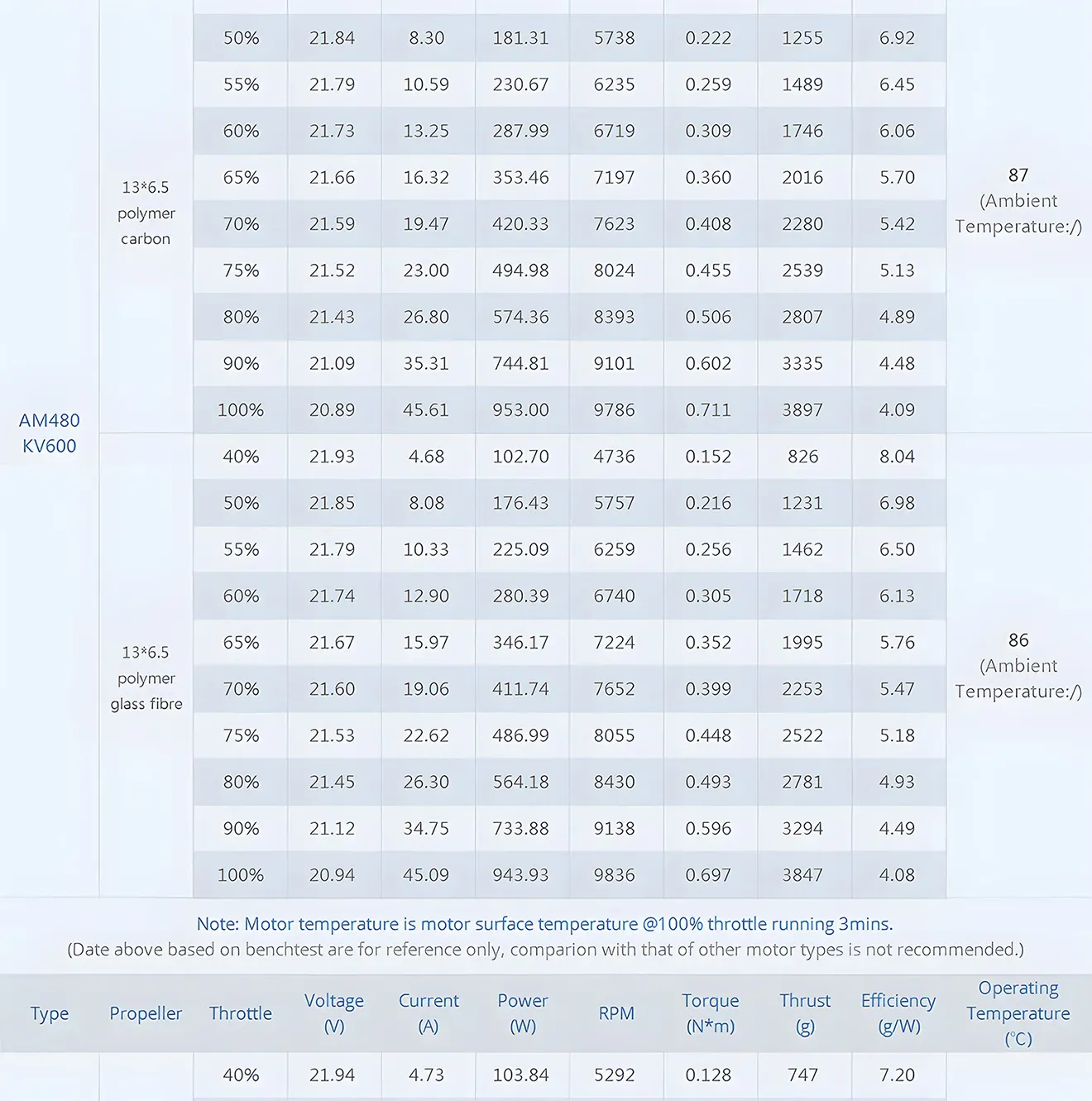Click the AM480 KV600 motor type label
The height and width of the screenshot is (1101, 1092).
[49, 433]
